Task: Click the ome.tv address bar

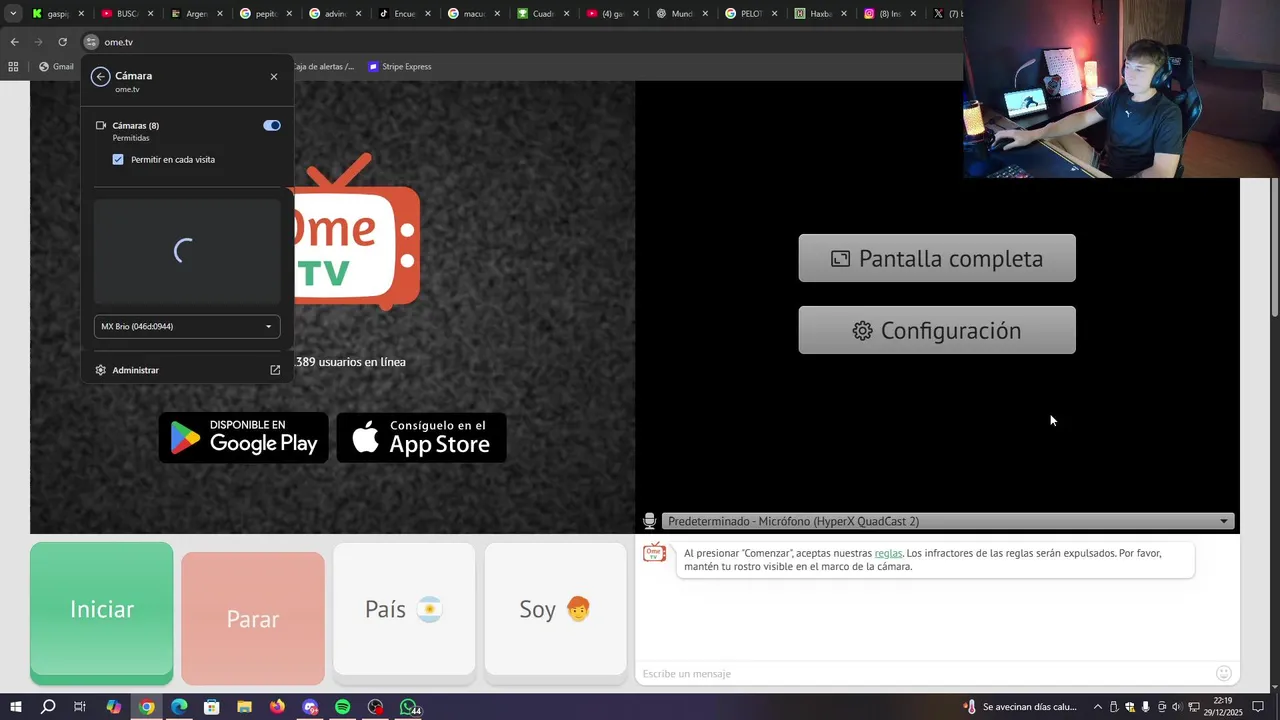Action: [x=520, y=42]
